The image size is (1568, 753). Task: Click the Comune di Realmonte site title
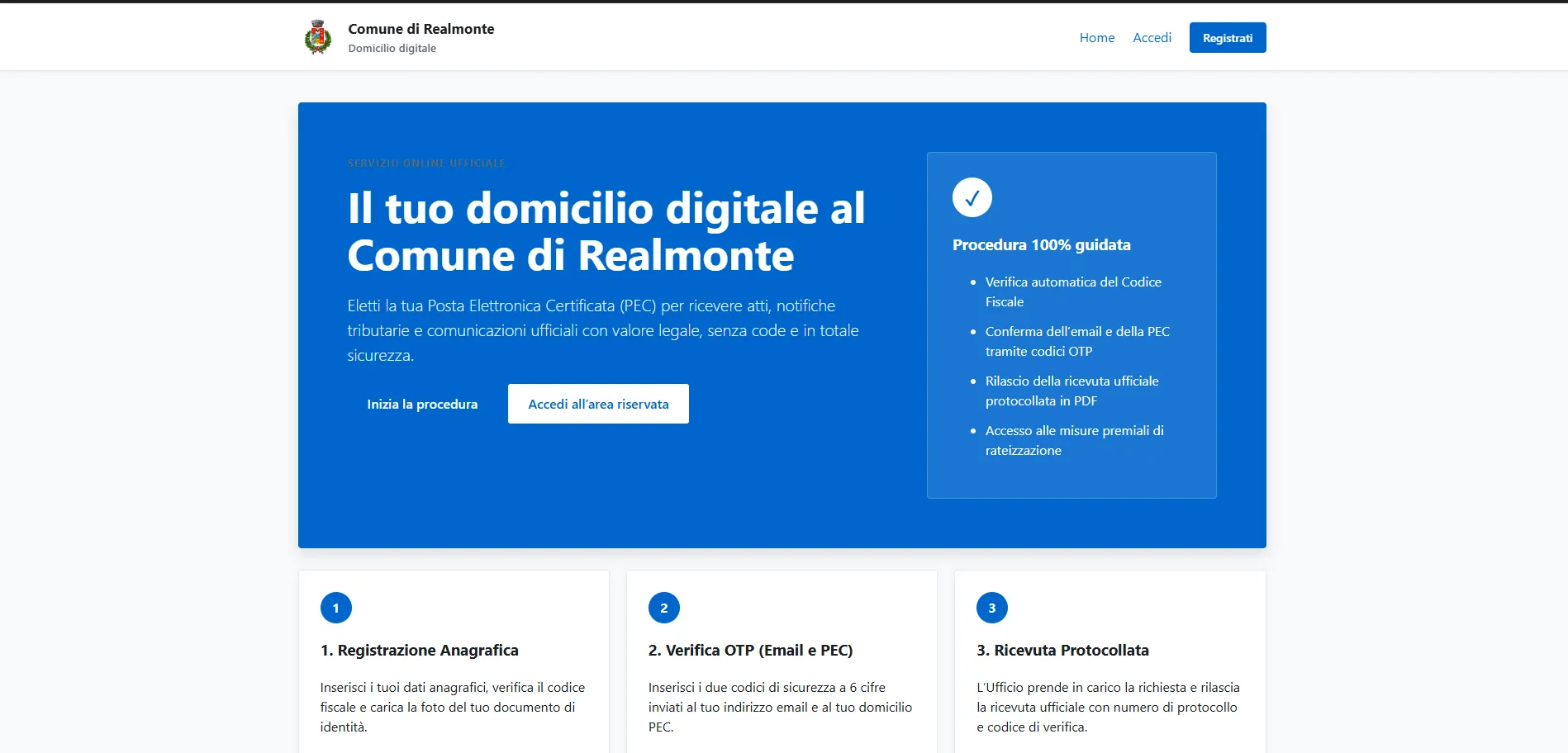[421, 29]
